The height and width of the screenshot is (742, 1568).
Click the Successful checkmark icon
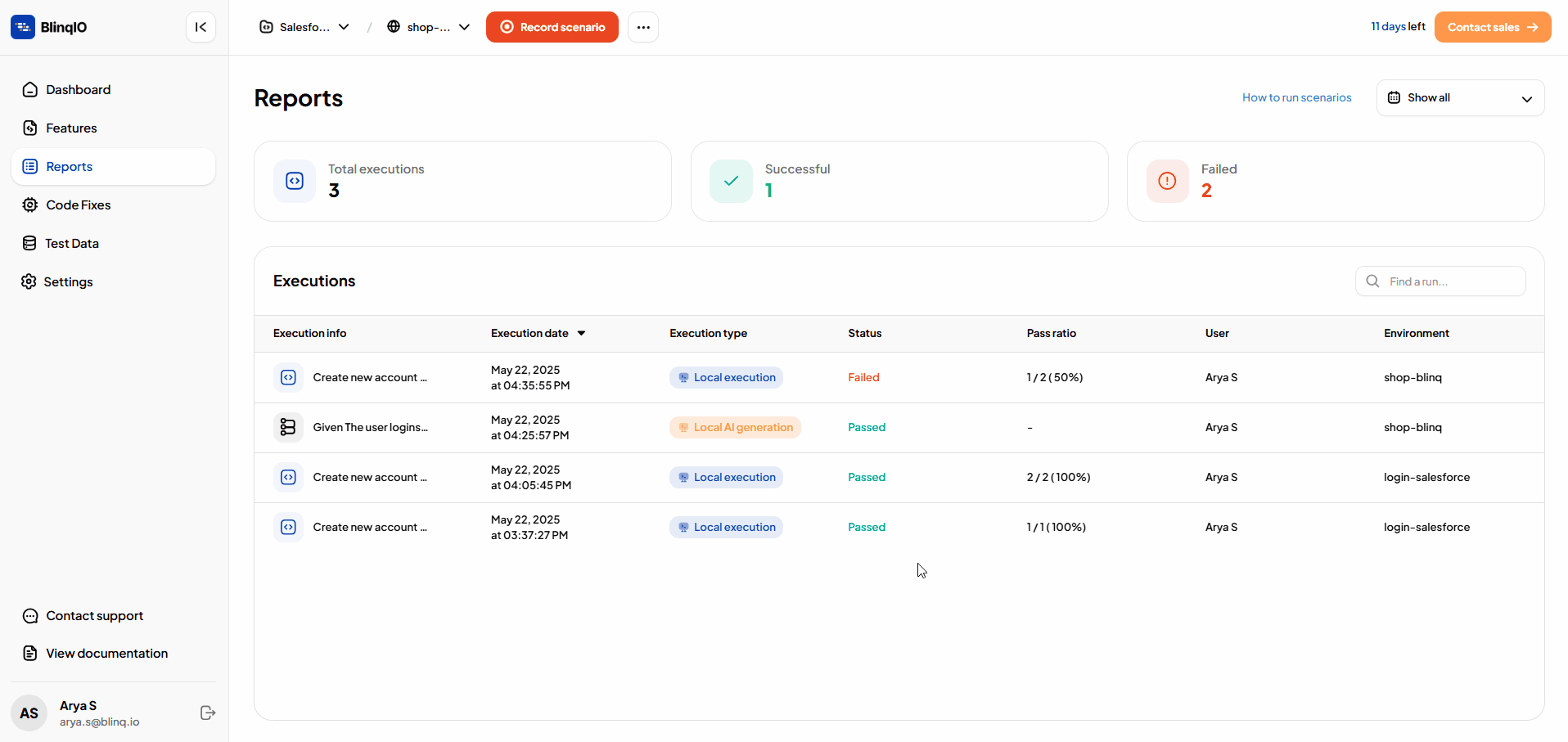pos(732,182)
